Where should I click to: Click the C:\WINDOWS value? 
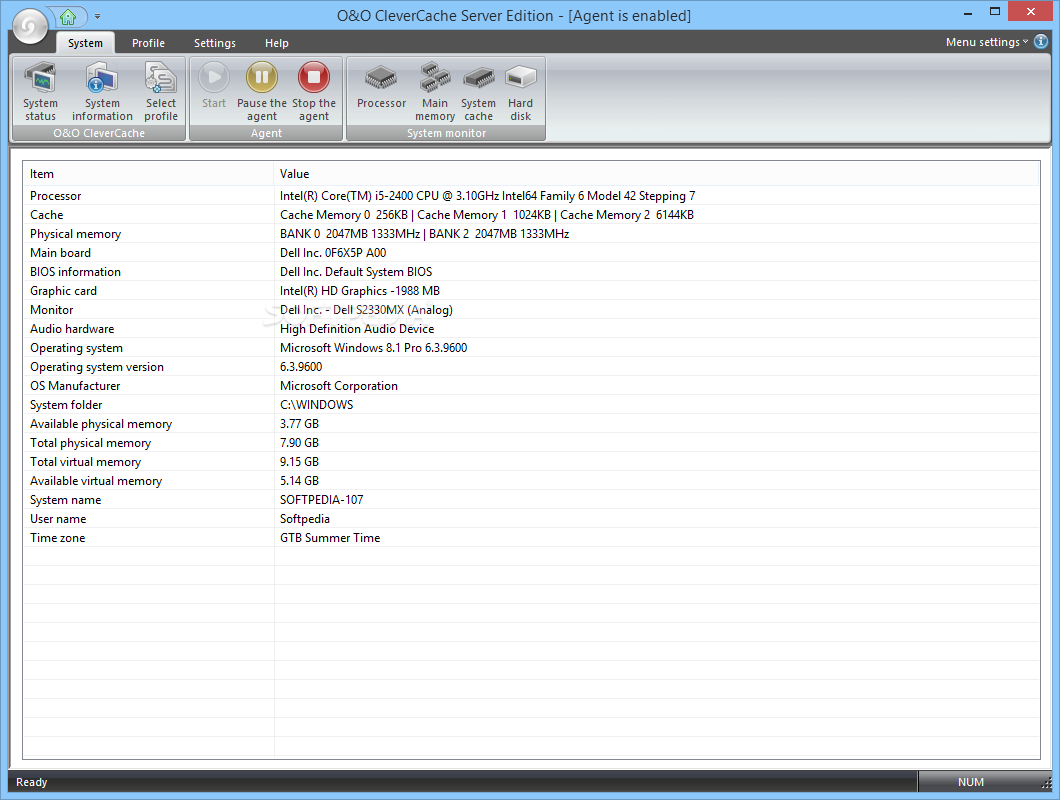(x=316, y=404)
